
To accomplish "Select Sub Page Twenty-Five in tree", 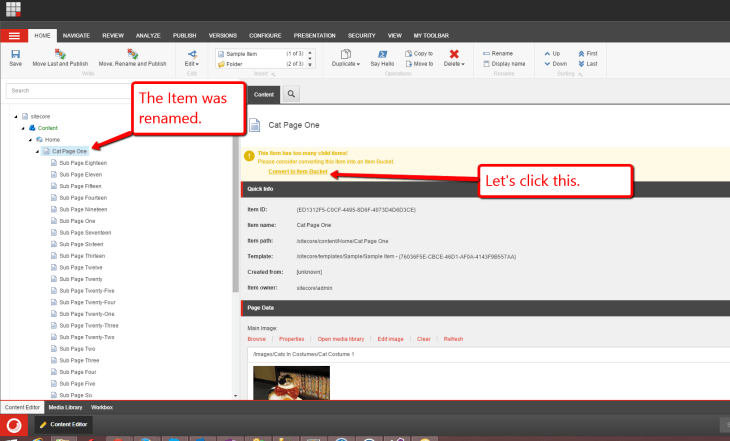I will coord(83,291).
